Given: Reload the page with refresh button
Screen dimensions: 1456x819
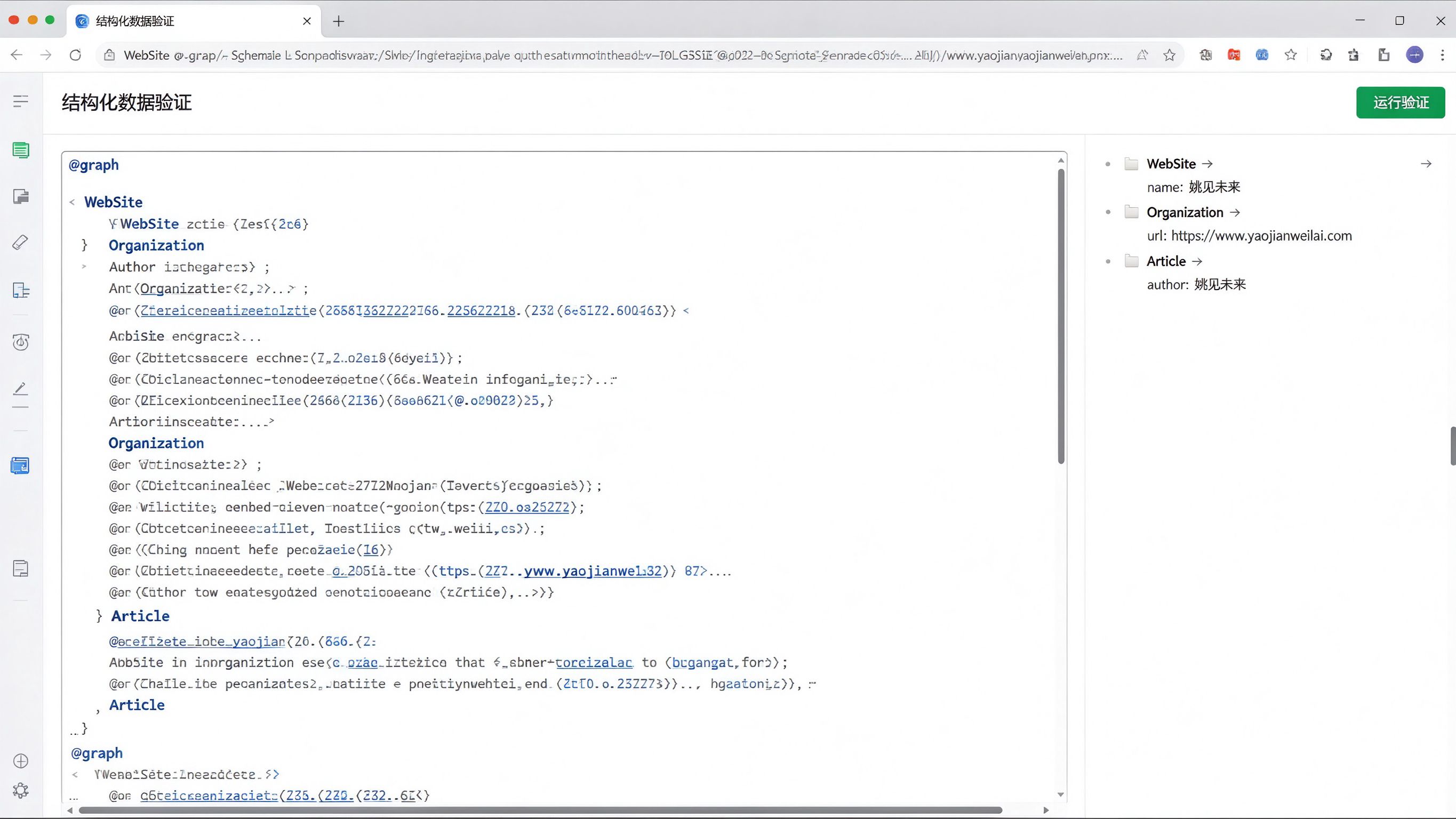Looking at the screenshot, I should click(75, 55).
